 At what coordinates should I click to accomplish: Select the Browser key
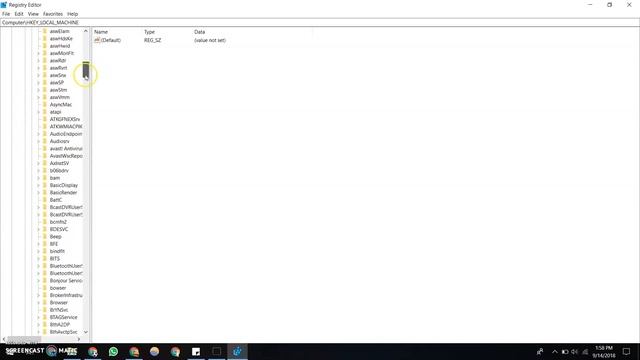coord(59,303)
